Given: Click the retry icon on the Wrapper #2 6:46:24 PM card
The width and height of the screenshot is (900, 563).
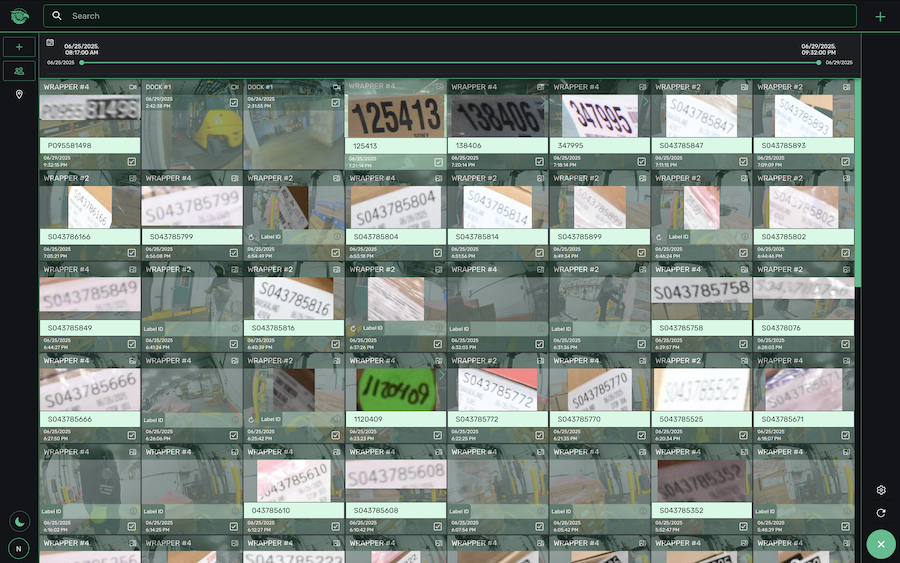Looking at the screenshot, I should pyautogui.click(x=659, y=237).
